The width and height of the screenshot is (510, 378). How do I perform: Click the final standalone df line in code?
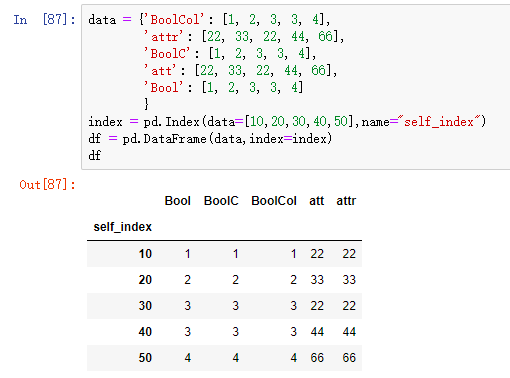(95, 156)
